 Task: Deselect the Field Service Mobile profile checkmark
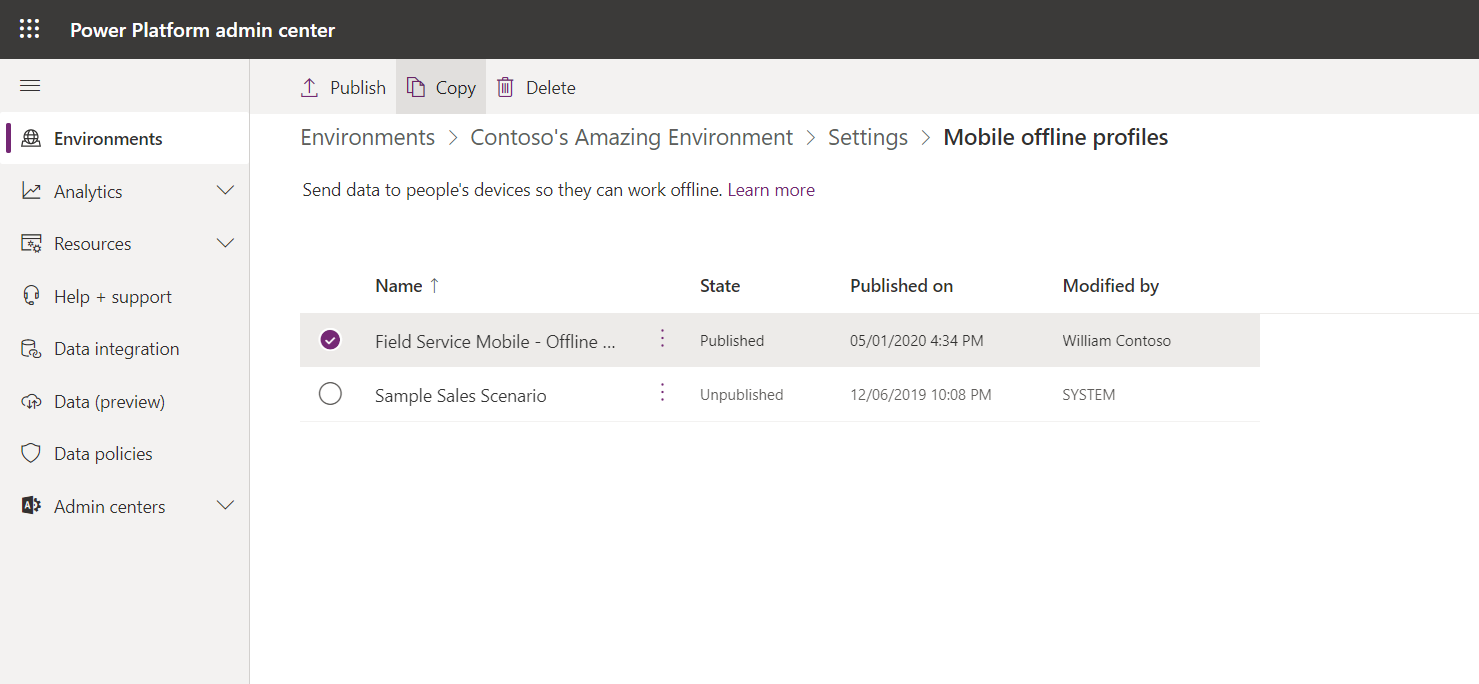(x=330, y=340)
